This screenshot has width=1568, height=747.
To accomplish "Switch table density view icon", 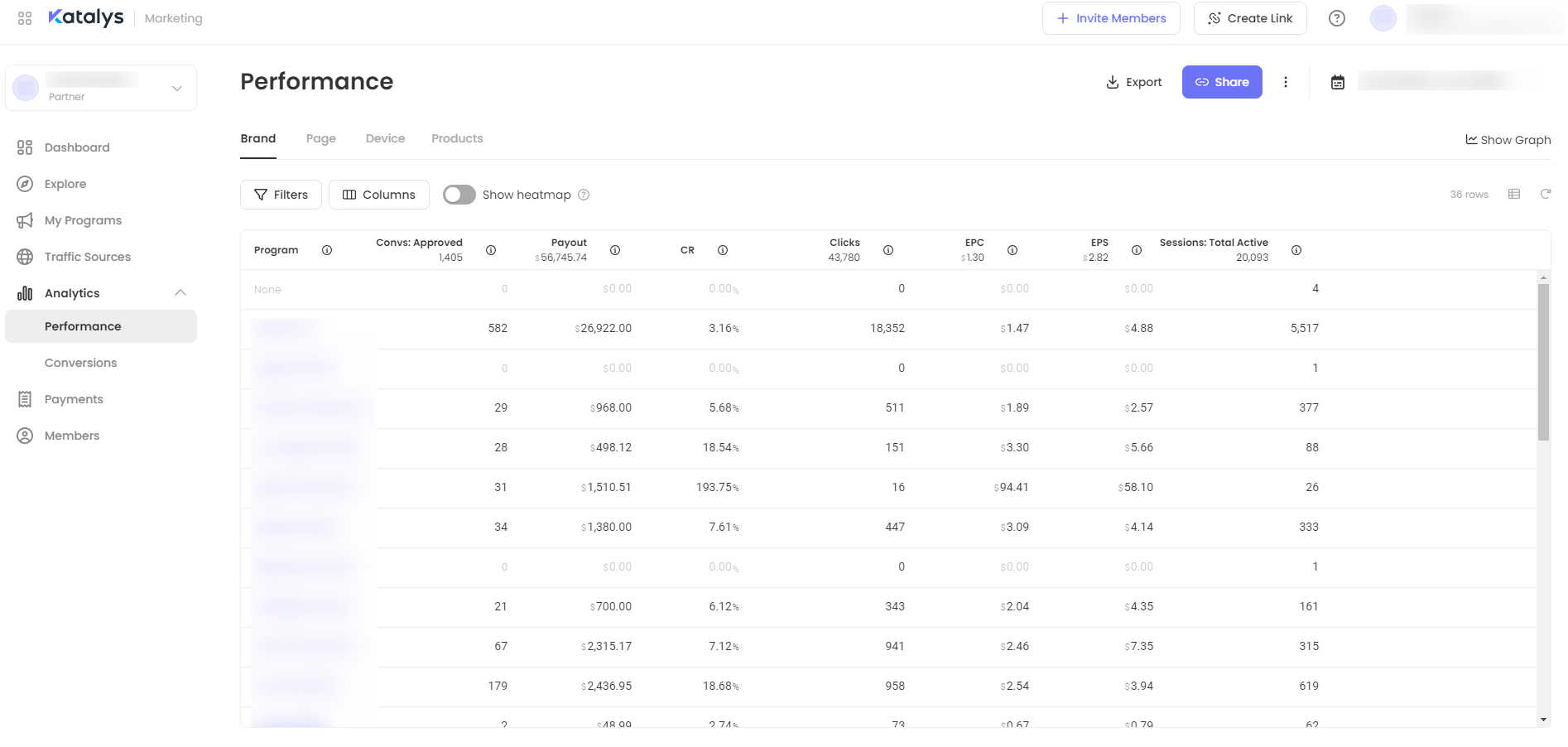I will coord(1513,194).
